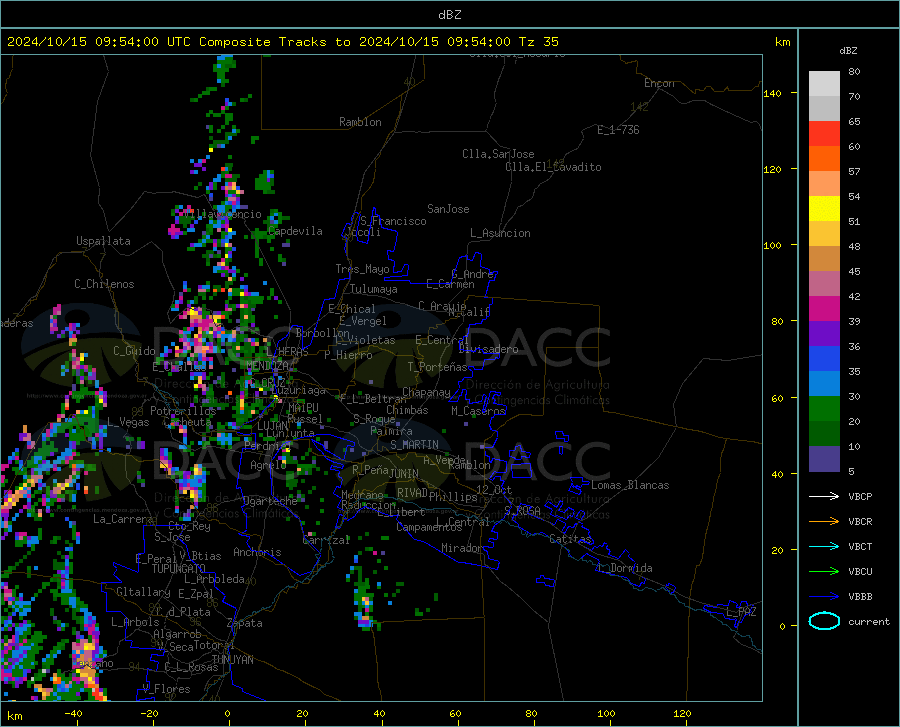Click the 'S_Francisco' map label
The image size is (900, 727).
click(x=393, y=221)
